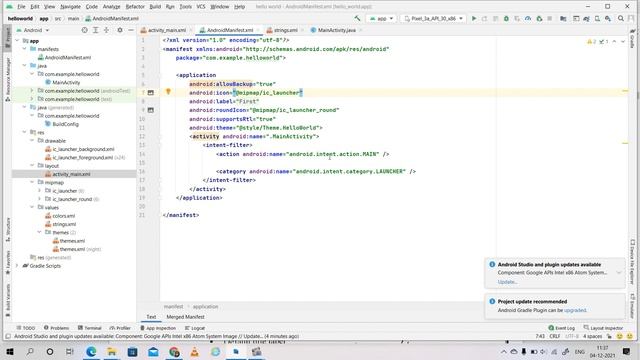640x360 pixels.
Task: Click Select Opened File target icon in Project panel
Action: [x=84, y=30]
